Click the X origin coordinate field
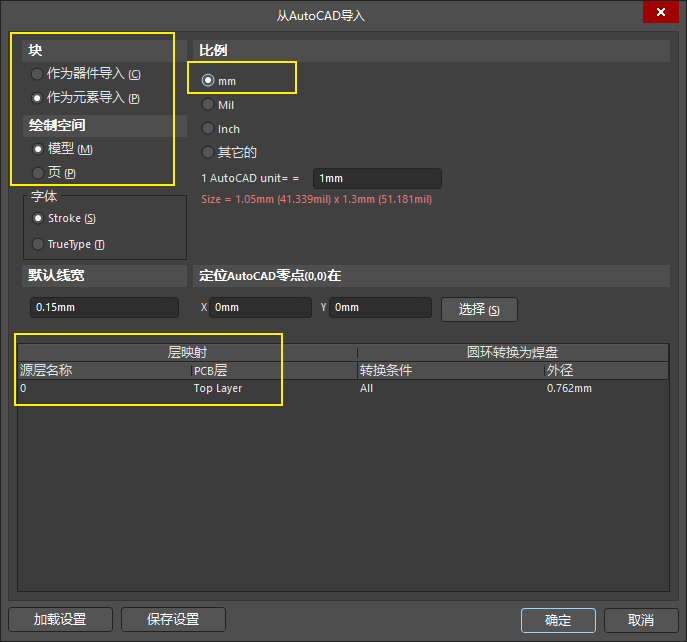 [x=262, y=307]
